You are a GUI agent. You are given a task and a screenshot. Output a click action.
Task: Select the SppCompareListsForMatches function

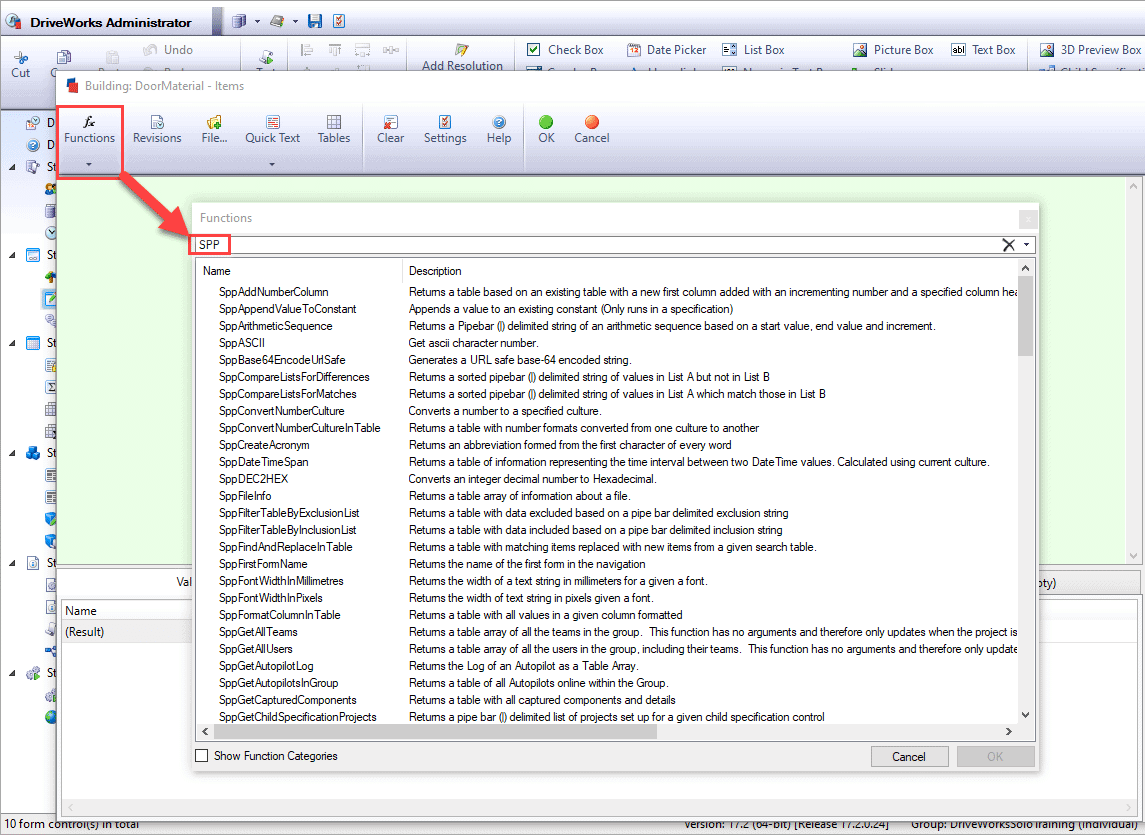pyautogui.click(x=288, y=394)
